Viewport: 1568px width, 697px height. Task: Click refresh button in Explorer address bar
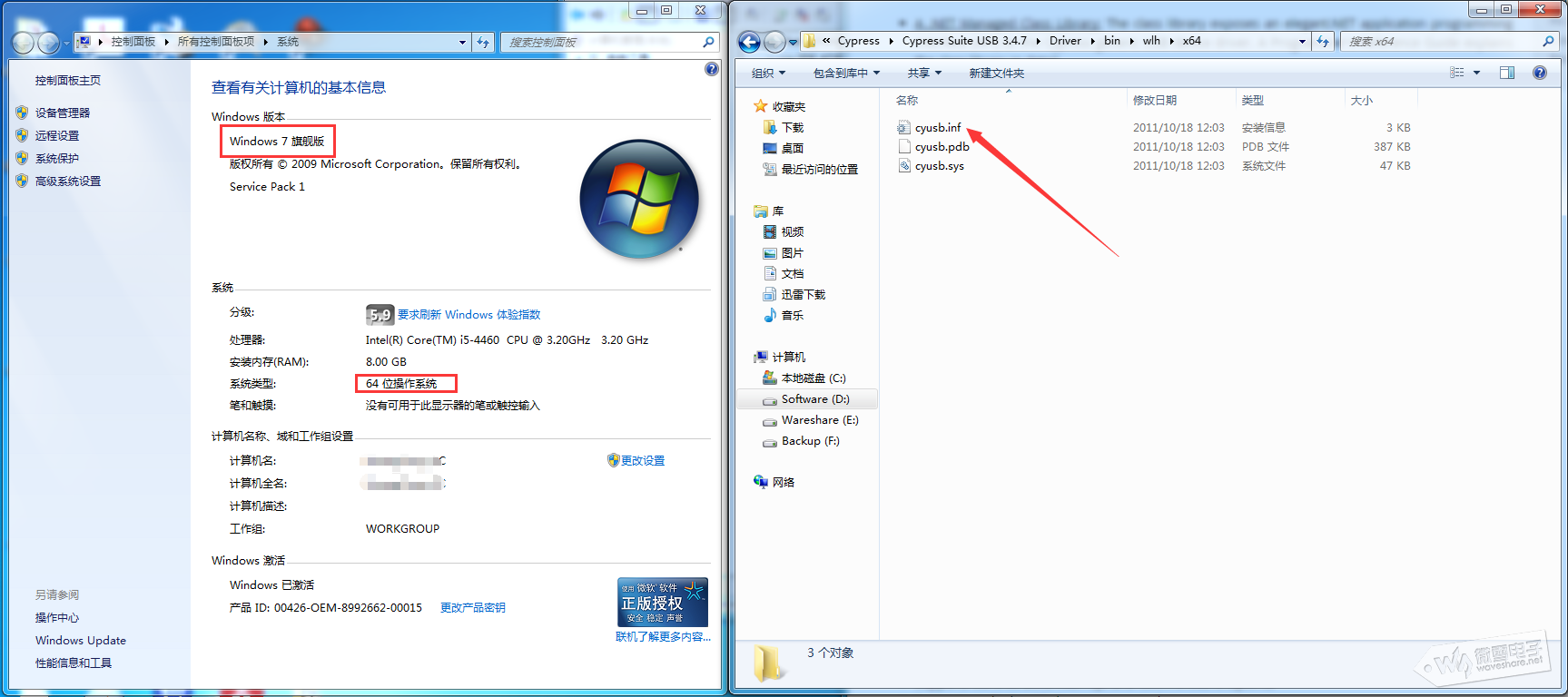point(1323,41)
